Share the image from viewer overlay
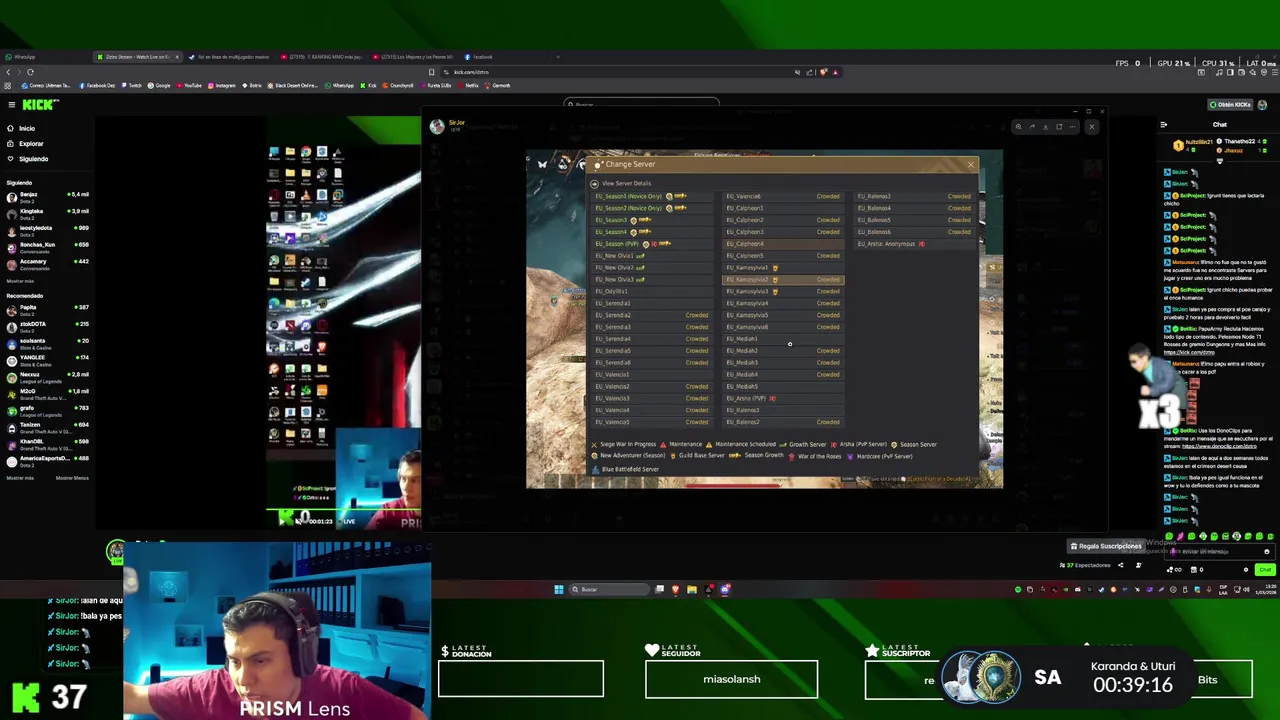This screenshot has width=1280, height=720. [1032, 127]
